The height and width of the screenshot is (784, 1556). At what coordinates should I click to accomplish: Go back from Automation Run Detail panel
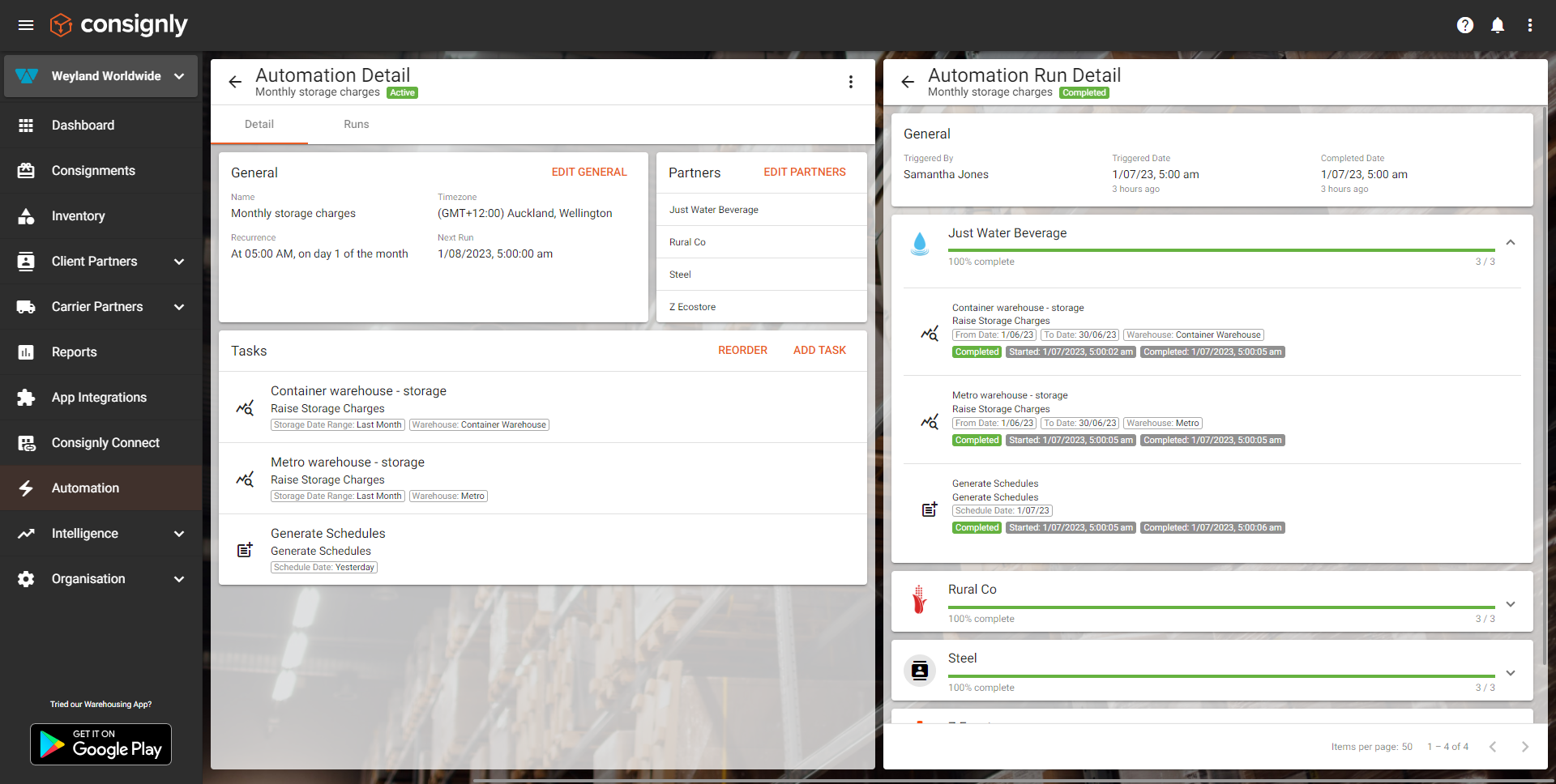(x=908, y=82)
